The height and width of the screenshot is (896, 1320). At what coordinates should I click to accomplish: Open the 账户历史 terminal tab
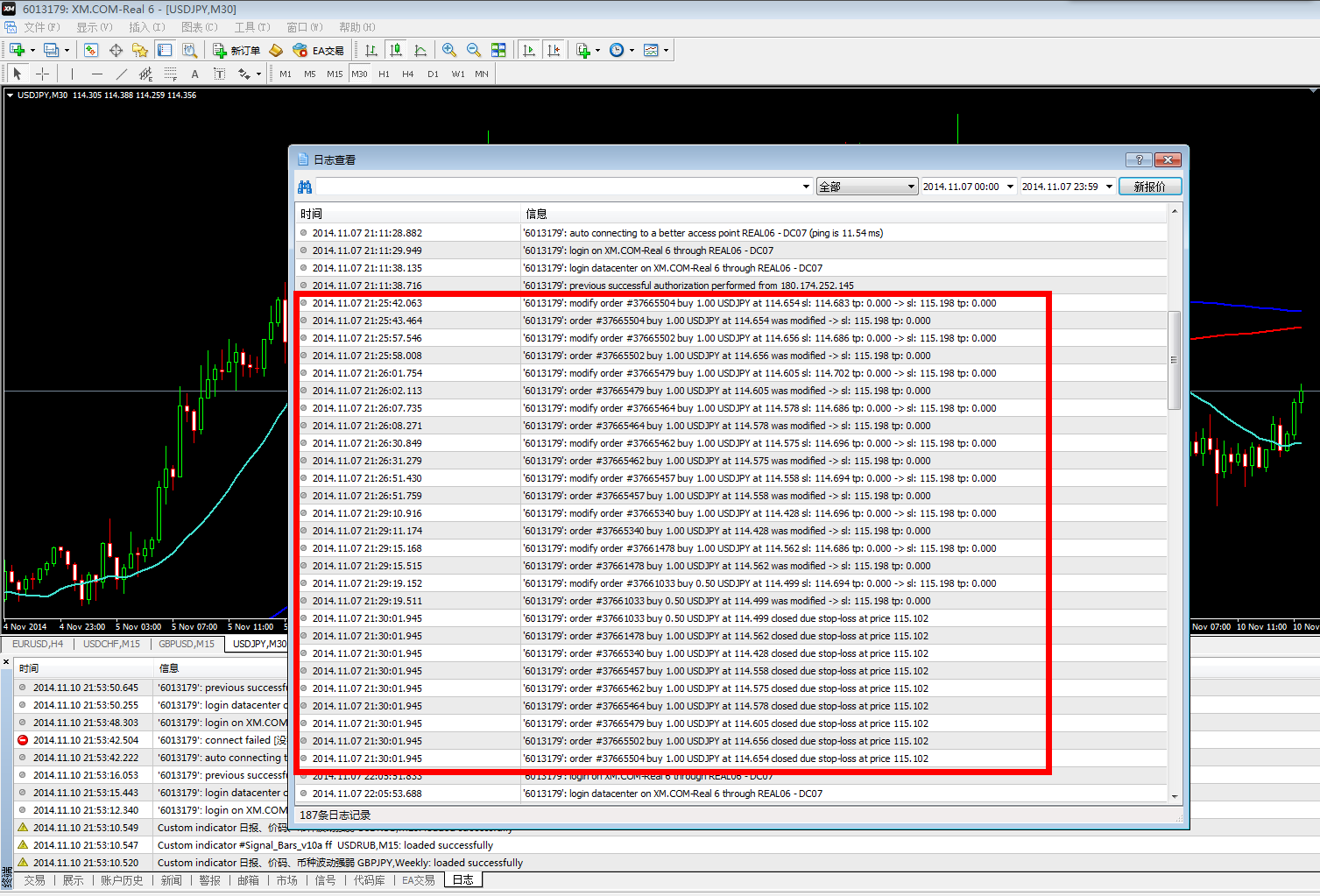122,880
